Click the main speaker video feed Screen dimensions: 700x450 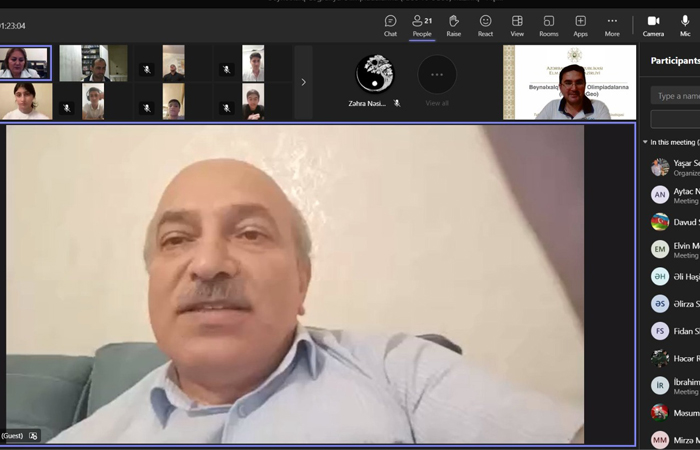pyautogui.click(x=295, y=284)
